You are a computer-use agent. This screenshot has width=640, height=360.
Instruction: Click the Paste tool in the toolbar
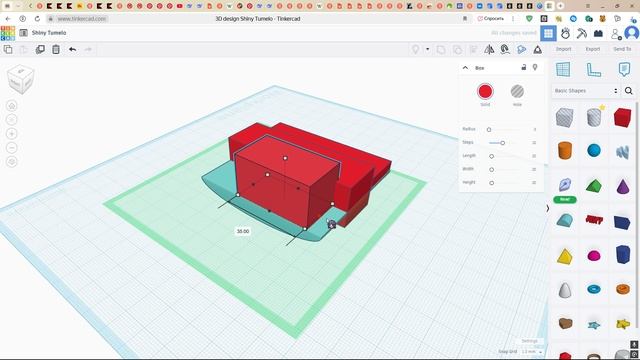point(24,49)
